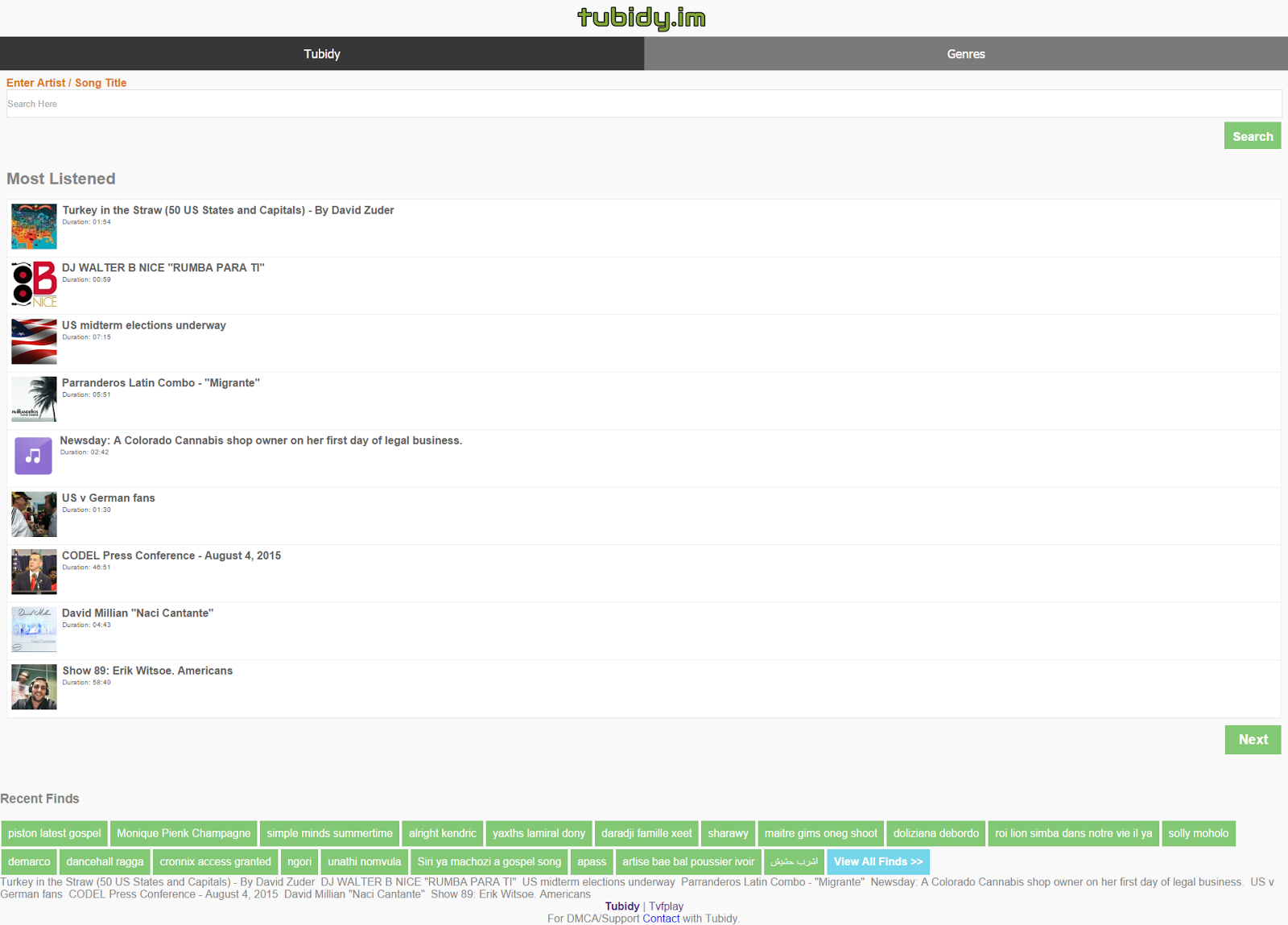Viewport: 1288px width, 925px height.
Task: Open Show 89 Erik Witsoe thumbnail
Action: pos(34,687)
